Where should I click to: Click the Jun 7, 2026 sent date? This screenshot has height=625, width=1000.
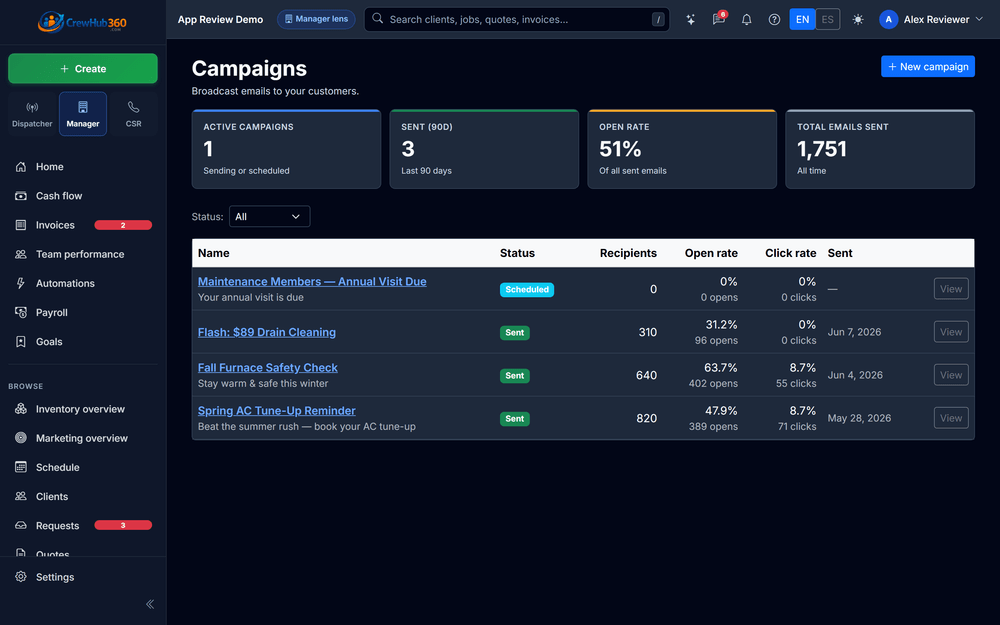tap(855, 332)
